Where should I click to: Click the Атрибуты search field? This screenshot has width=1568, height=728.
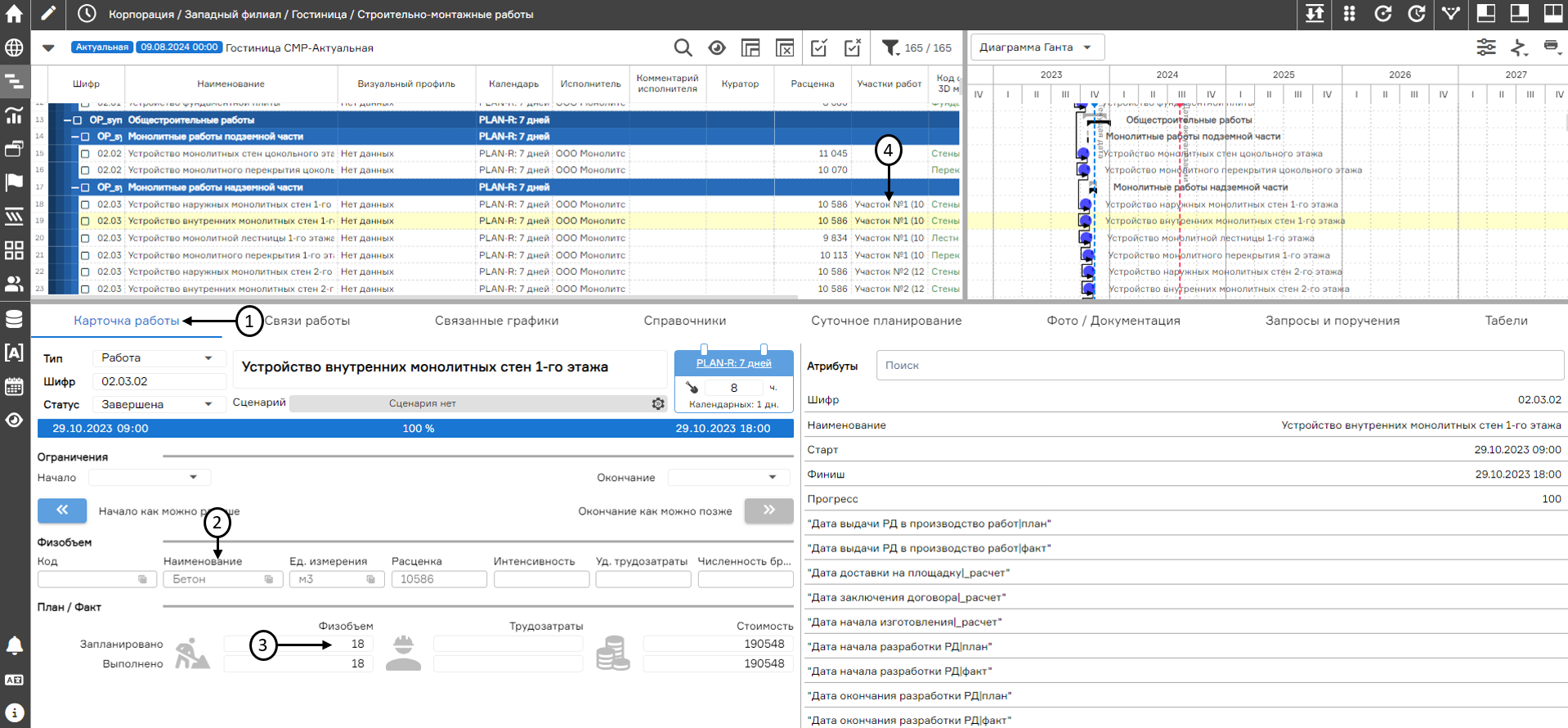pyautogui.click(x=1220, y=366)
